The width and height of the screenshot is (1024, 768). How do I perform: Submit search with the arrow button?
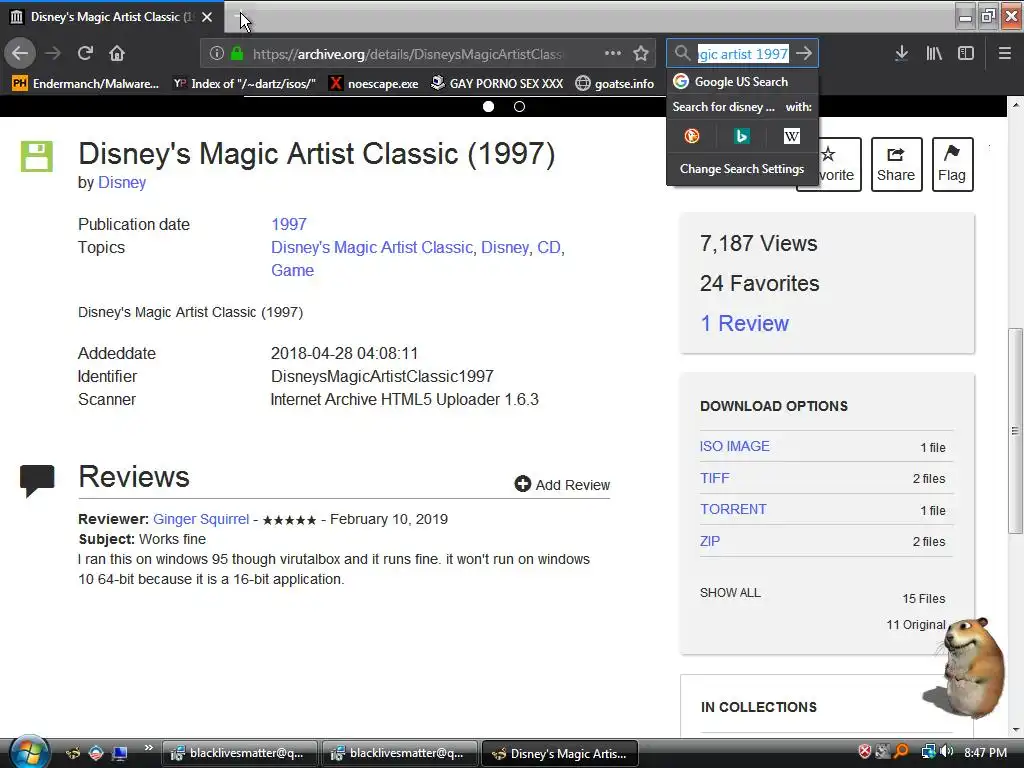point(805,54)
